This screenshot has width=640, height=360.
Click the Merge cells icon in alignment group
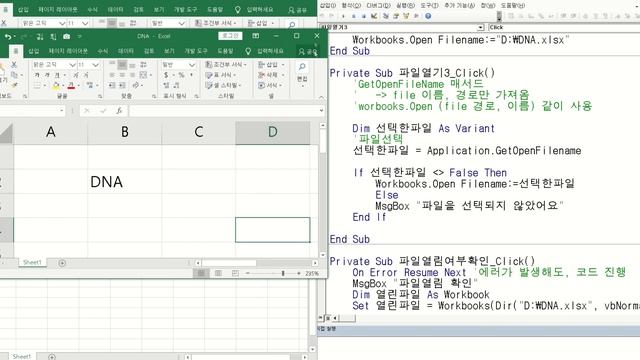tap(143, 75)
